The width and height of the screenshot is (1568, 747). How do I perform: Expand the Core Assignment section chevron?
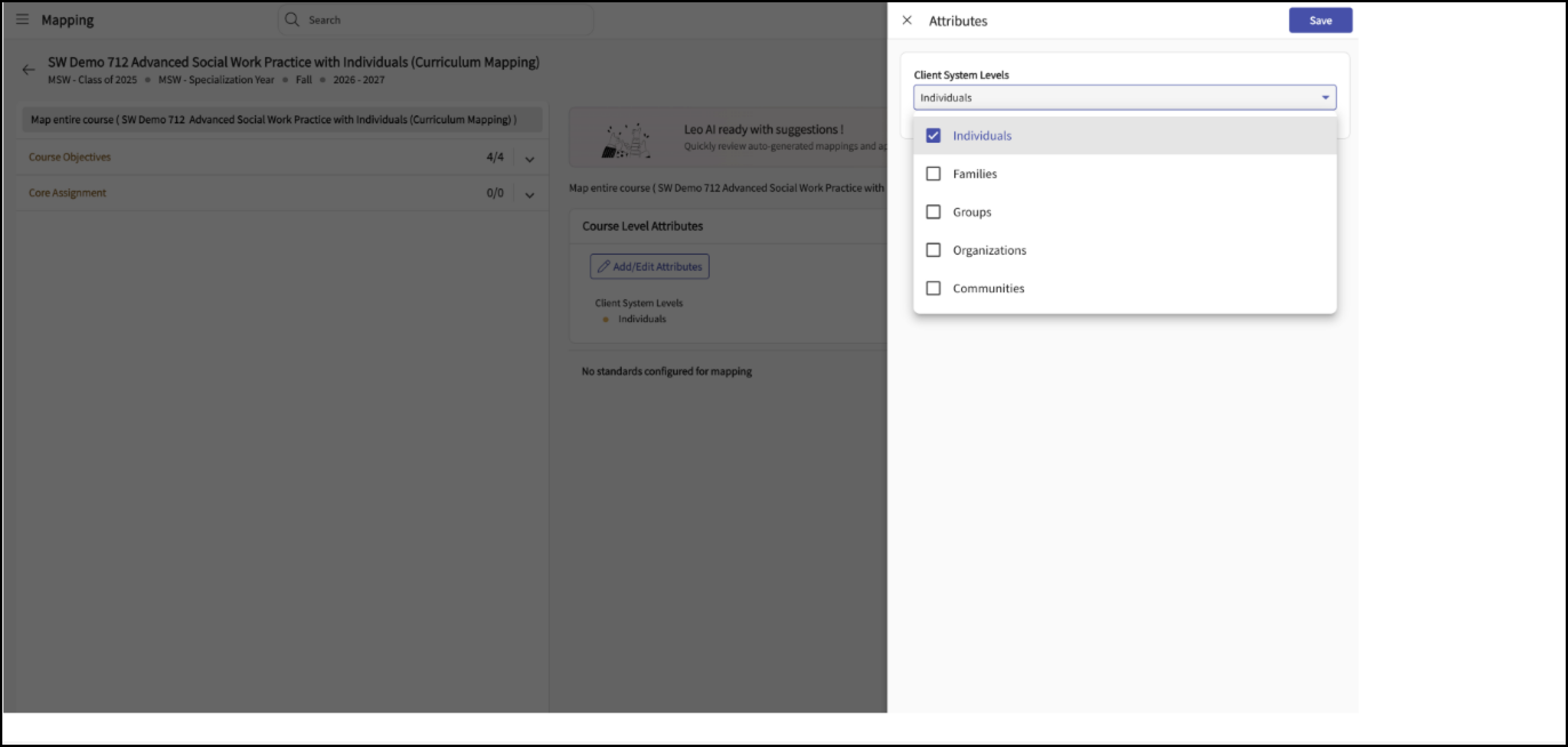click(x=530, y=195)
